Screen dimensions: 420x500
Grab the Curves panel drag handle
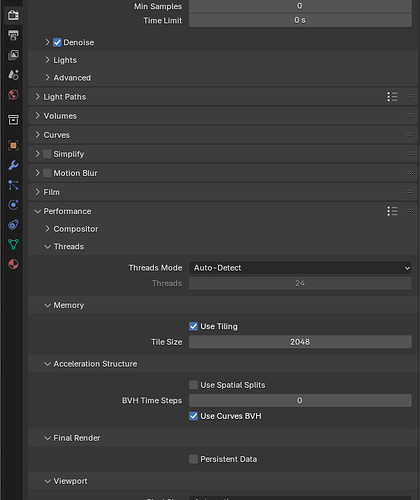[x=409, y=135]
